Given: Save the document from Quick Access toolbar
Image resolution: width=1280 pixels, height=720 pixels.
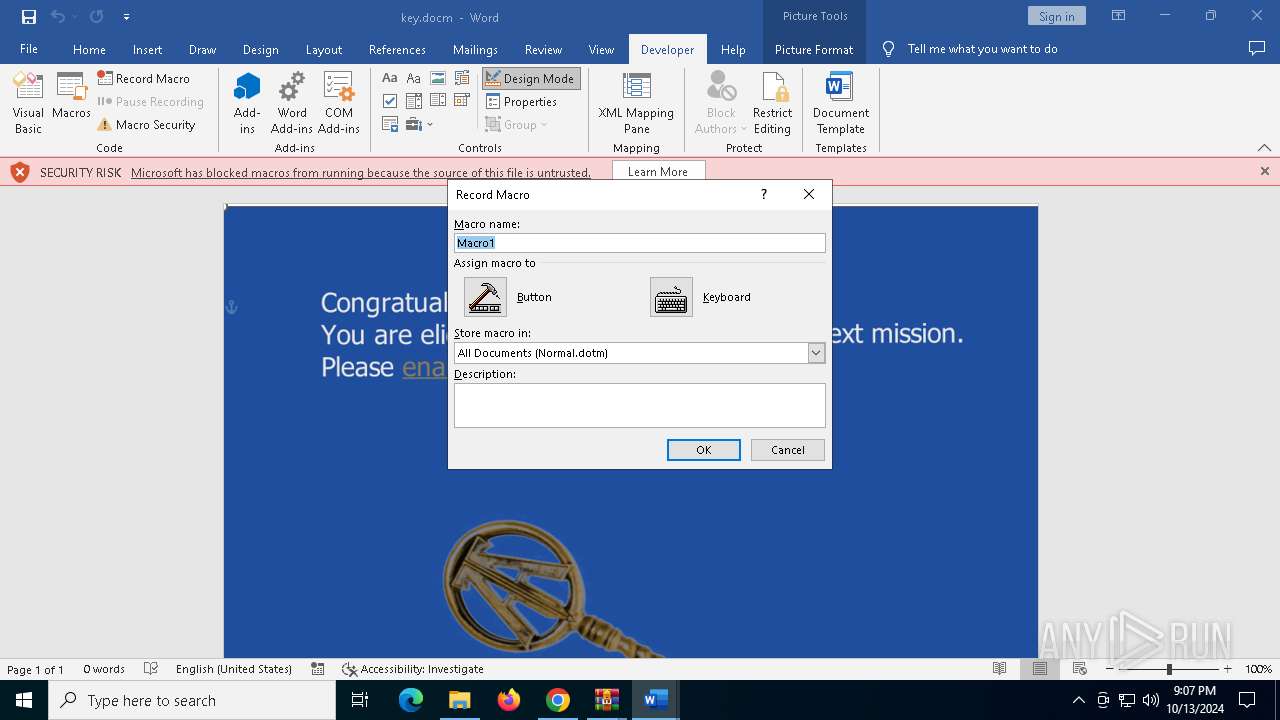Looking at the screenshot, I should point(29,16).
